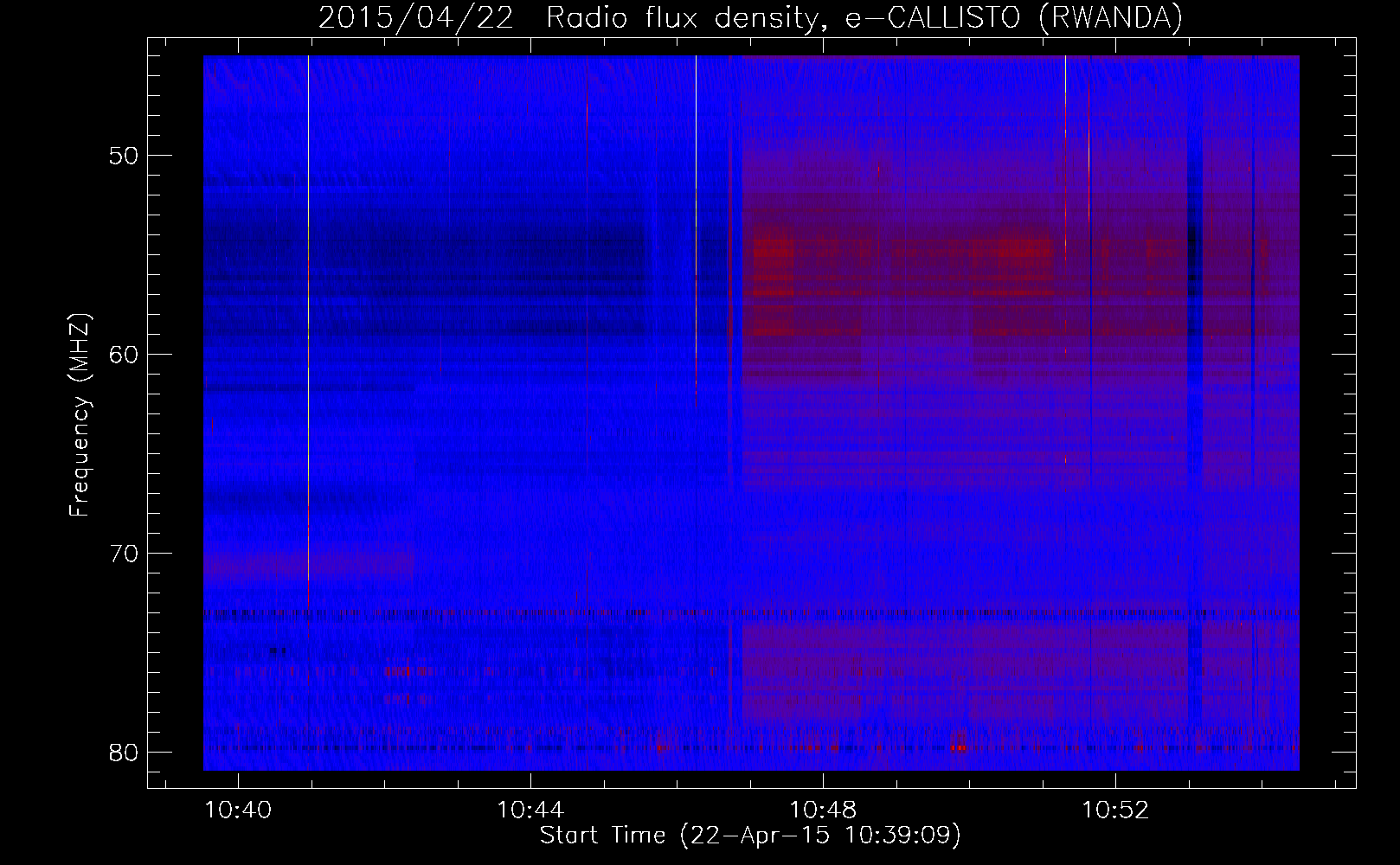The image size is (1400, 865).
Task: Click the 50 frequency tick label
Action: 122,156
